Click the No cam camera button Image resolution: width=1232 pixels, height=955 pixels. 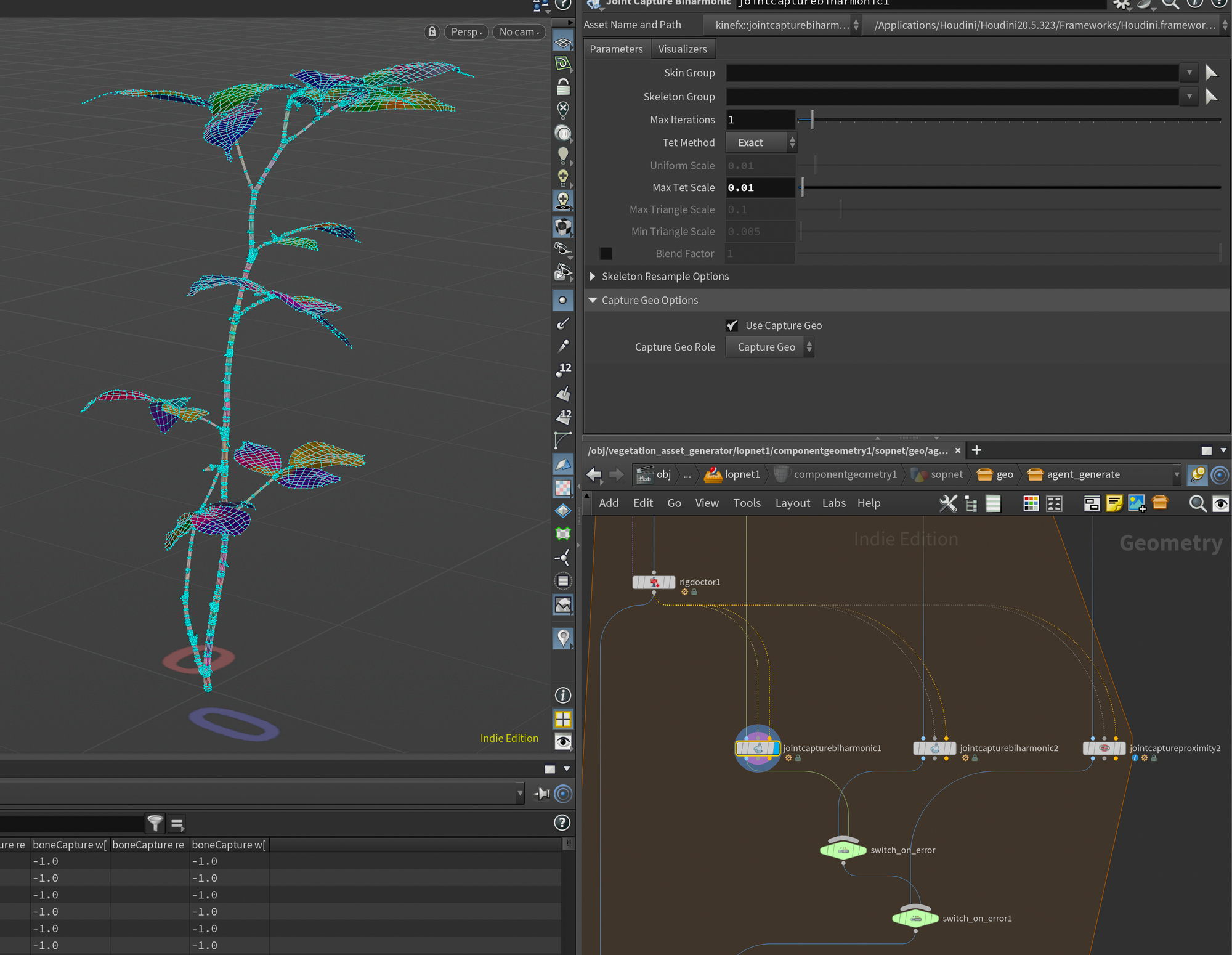[519, 32]
